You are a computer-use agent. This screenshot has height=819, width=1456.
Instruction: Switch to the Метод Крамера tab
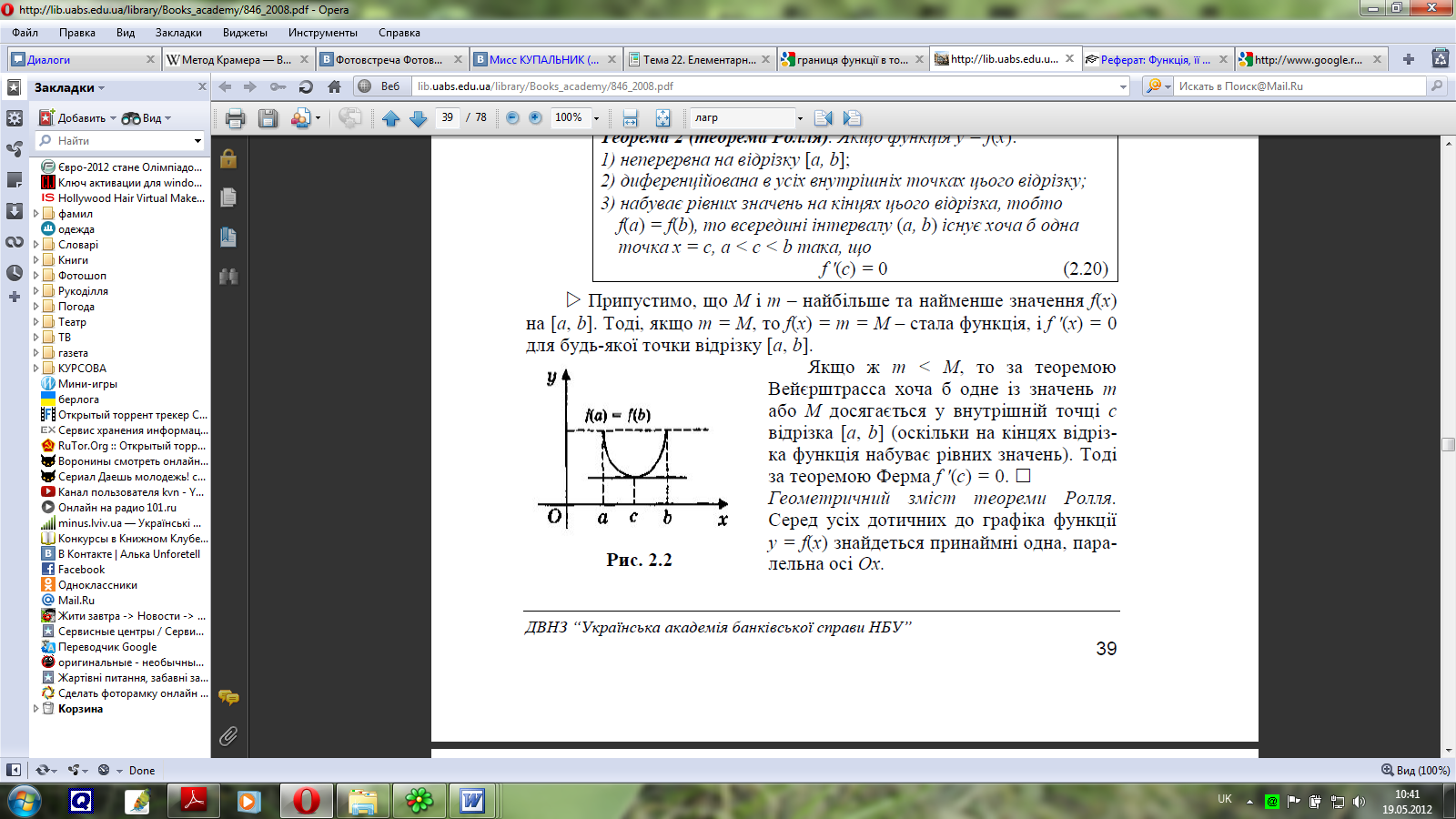coord(237,59)
